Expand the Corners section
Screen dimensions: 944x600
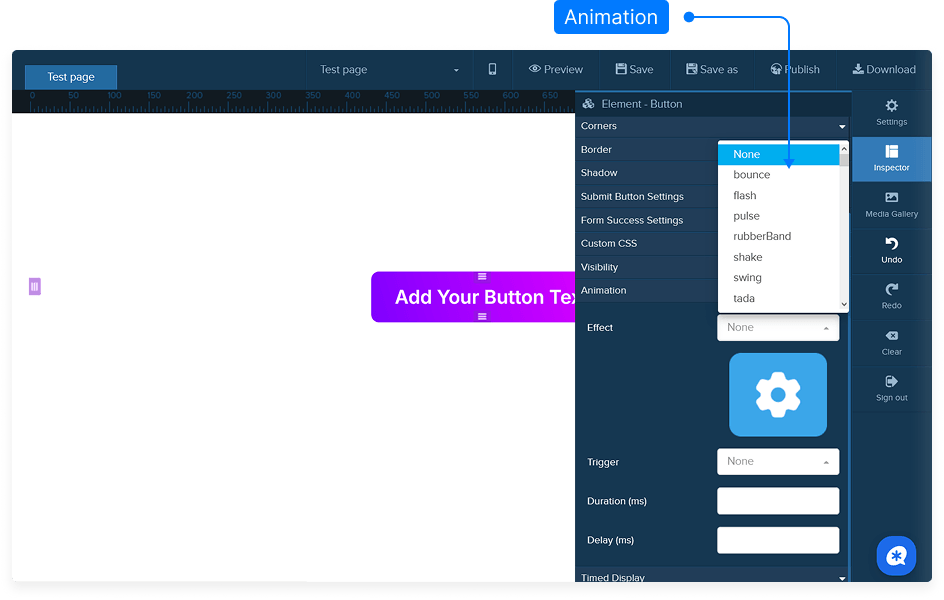click(x=712, y=126)
